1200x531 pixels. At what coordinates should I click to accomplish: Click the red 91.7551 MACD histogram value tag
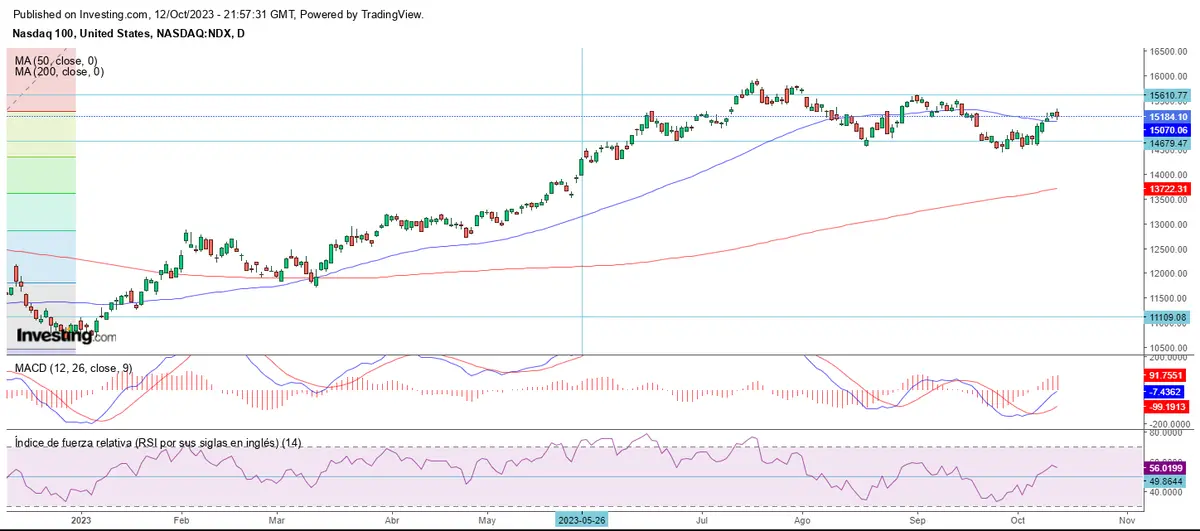click(1167, 375)
